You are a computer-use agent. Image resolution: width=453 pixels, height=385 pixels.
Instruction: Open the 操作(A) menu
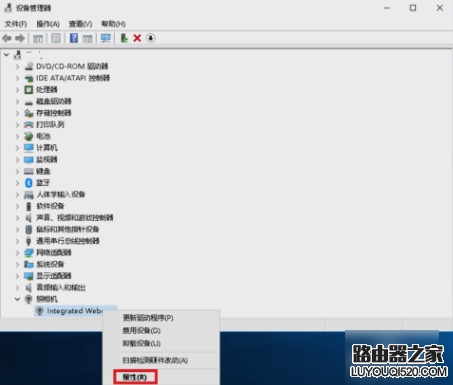tap(48, 24)
